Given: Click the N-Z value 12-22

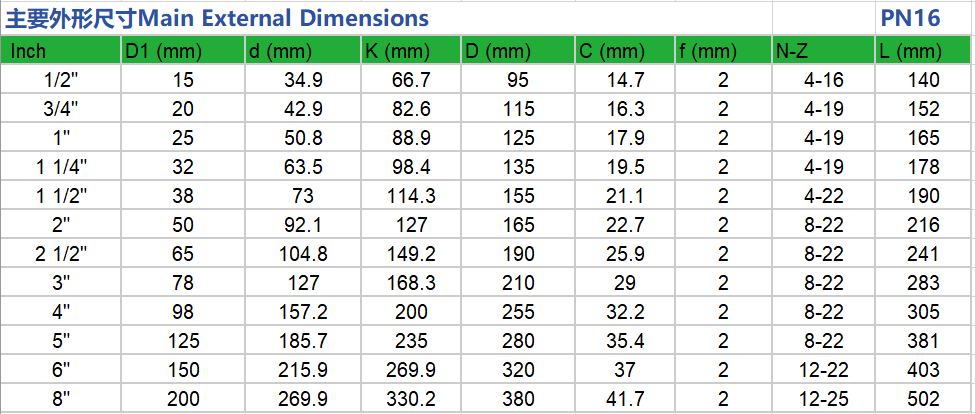Looking at the screenshot, I should (x=823, y=370).
